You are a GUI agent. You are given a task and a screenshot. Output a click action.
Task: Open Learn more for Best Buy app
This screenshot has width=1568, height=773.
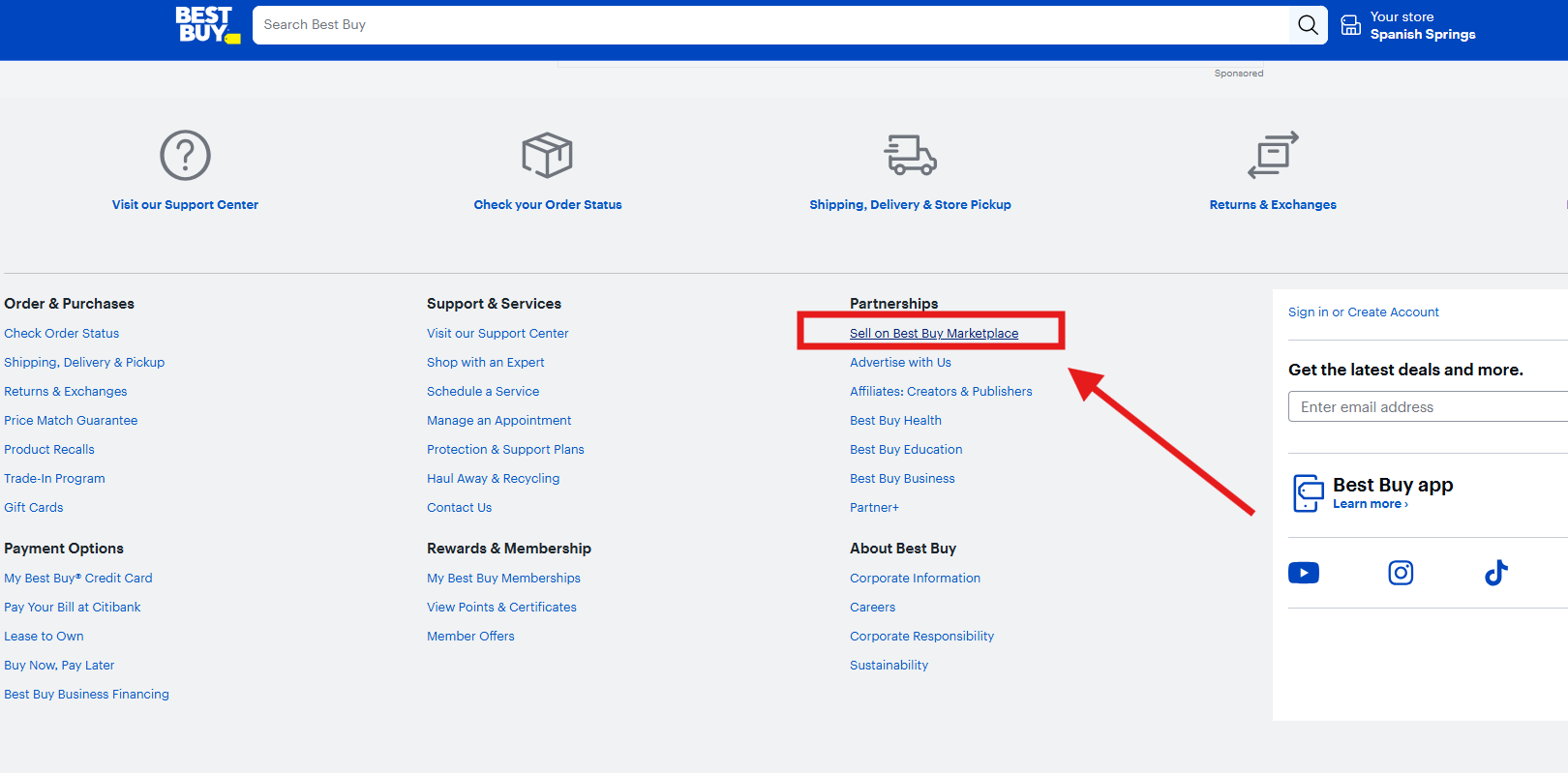1370,504
